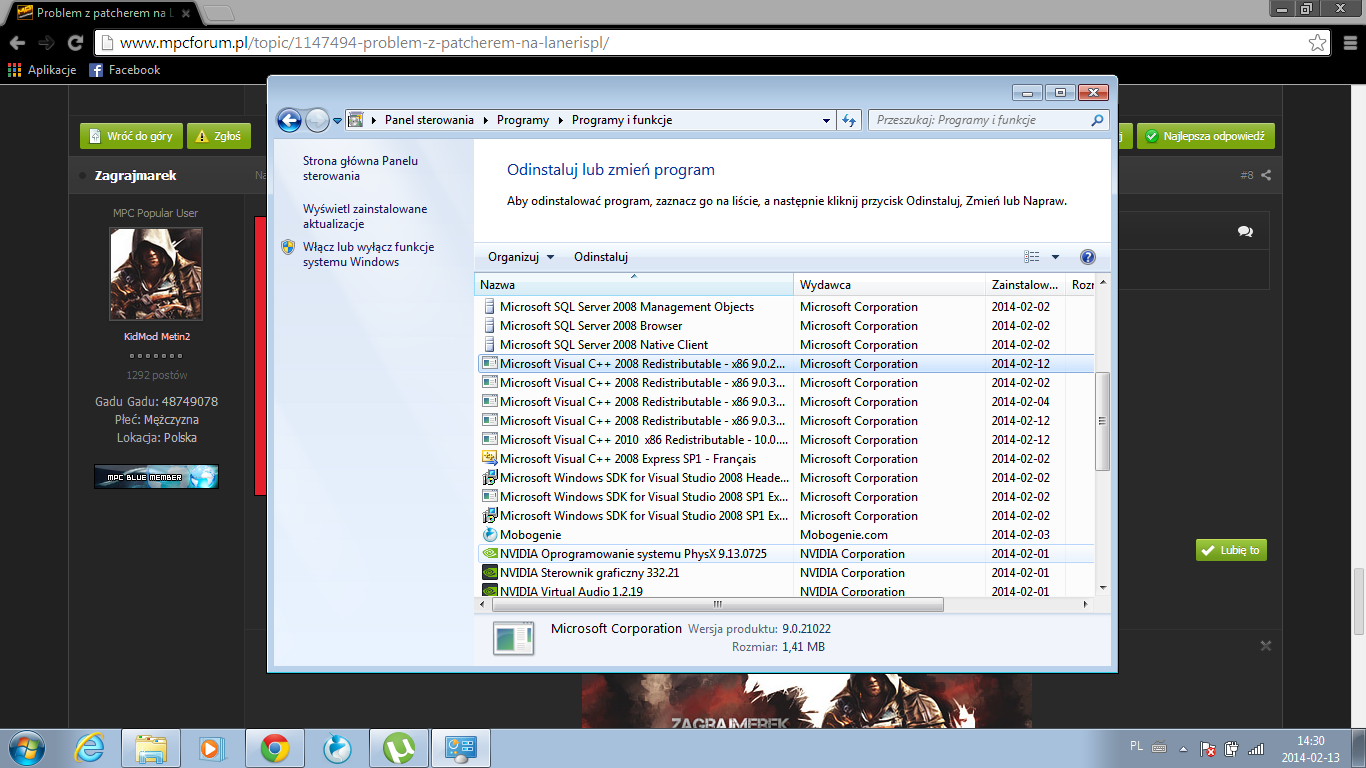1366x768 pixels.
Task: Click the Chrome address bar URL
Action: (364, 43)
